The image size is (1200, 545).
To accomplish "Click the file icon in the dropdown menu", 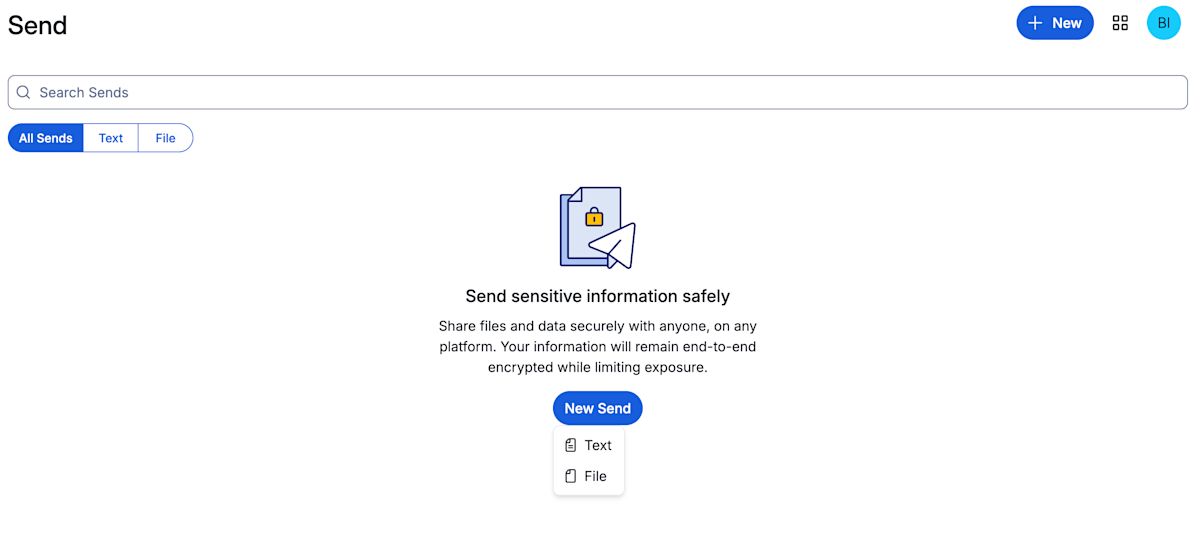I will (x=570, y=476).
